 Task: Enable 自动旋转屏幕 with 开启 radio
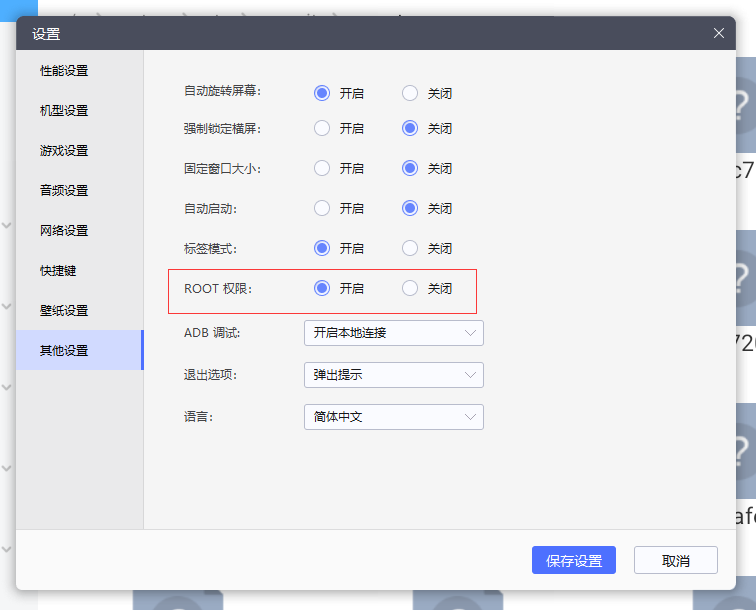322,93
